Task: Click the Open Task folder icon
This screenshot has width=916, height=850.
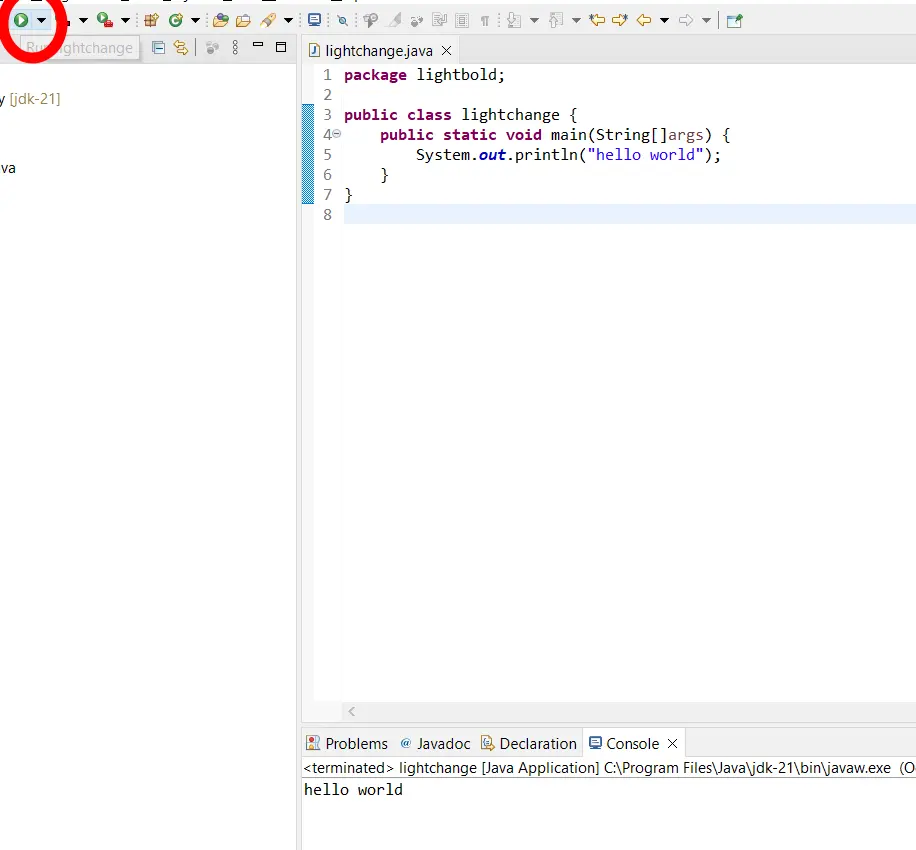Action: pos(243,20)
